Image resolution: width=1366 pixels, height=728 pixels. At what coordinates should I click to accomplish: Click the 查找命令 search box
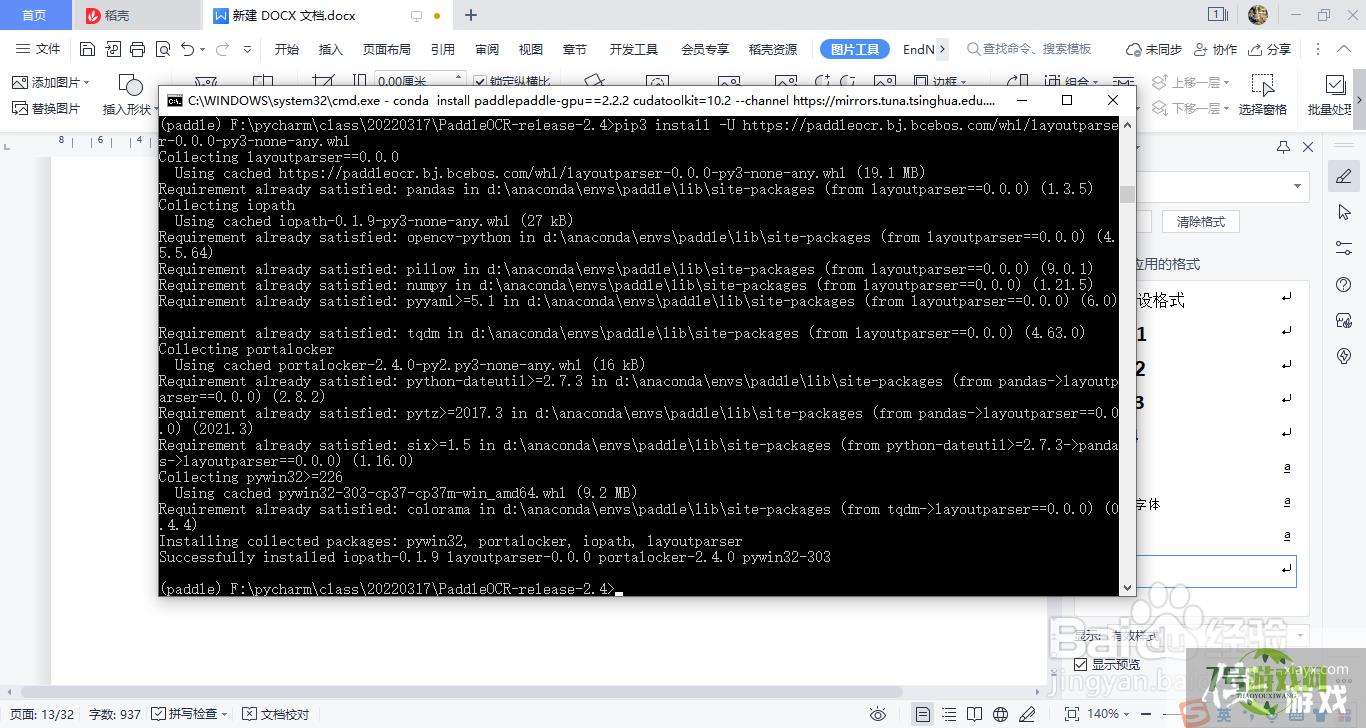pos(1030,49)
